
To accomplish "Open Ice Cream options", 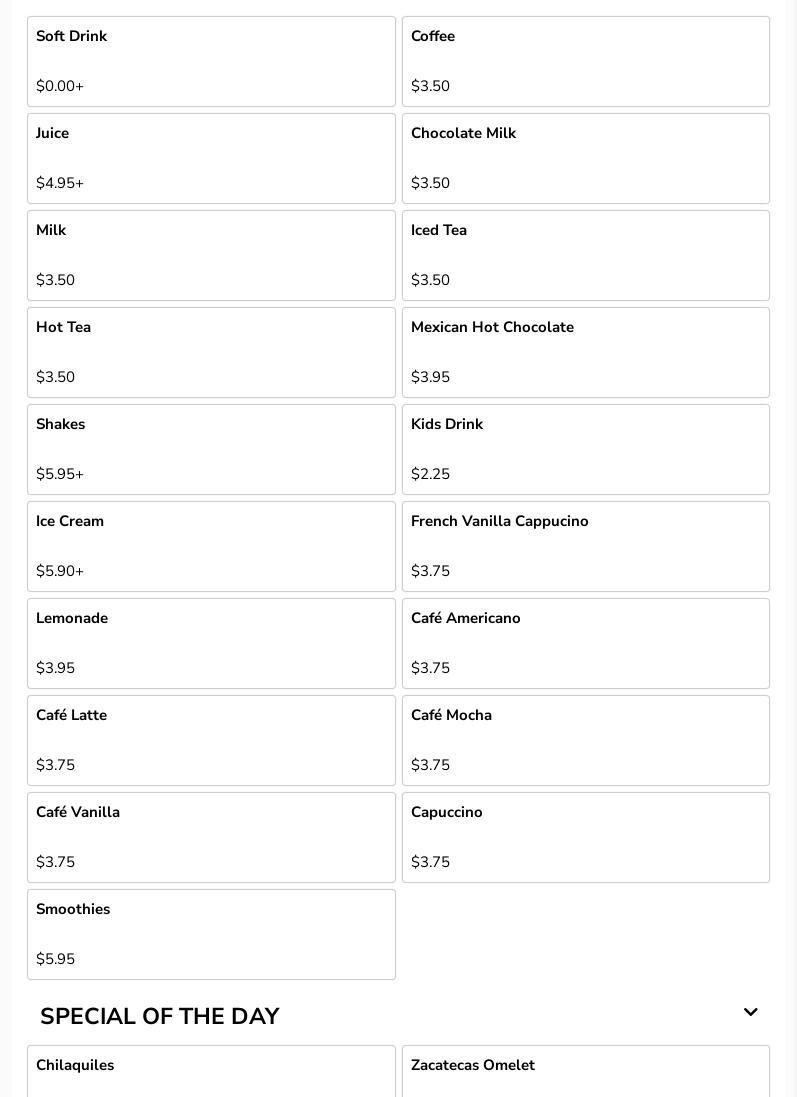I will (x=211, y=546).
